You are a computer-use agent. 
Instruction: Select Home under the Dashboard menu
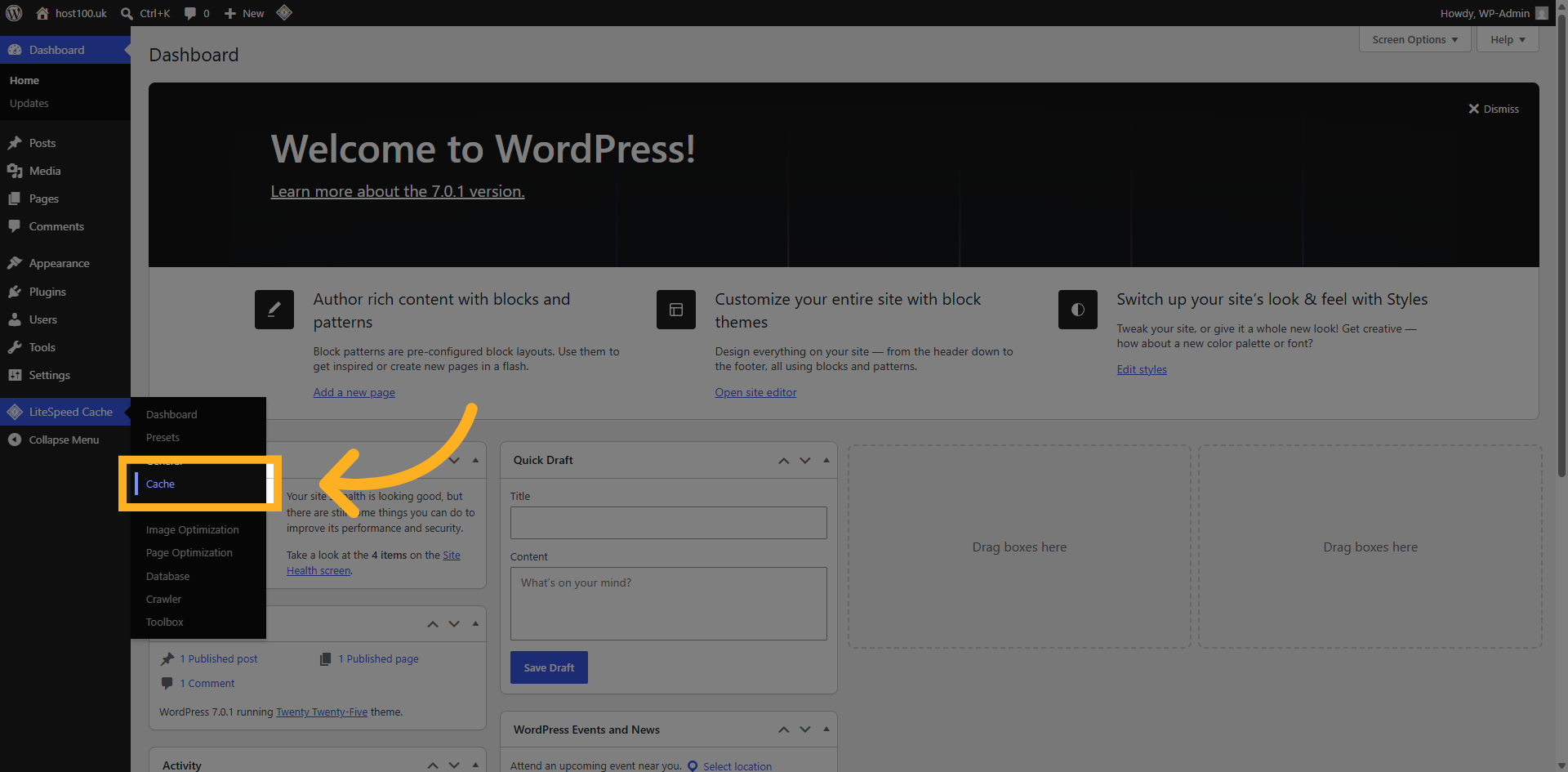coord(24,80)
